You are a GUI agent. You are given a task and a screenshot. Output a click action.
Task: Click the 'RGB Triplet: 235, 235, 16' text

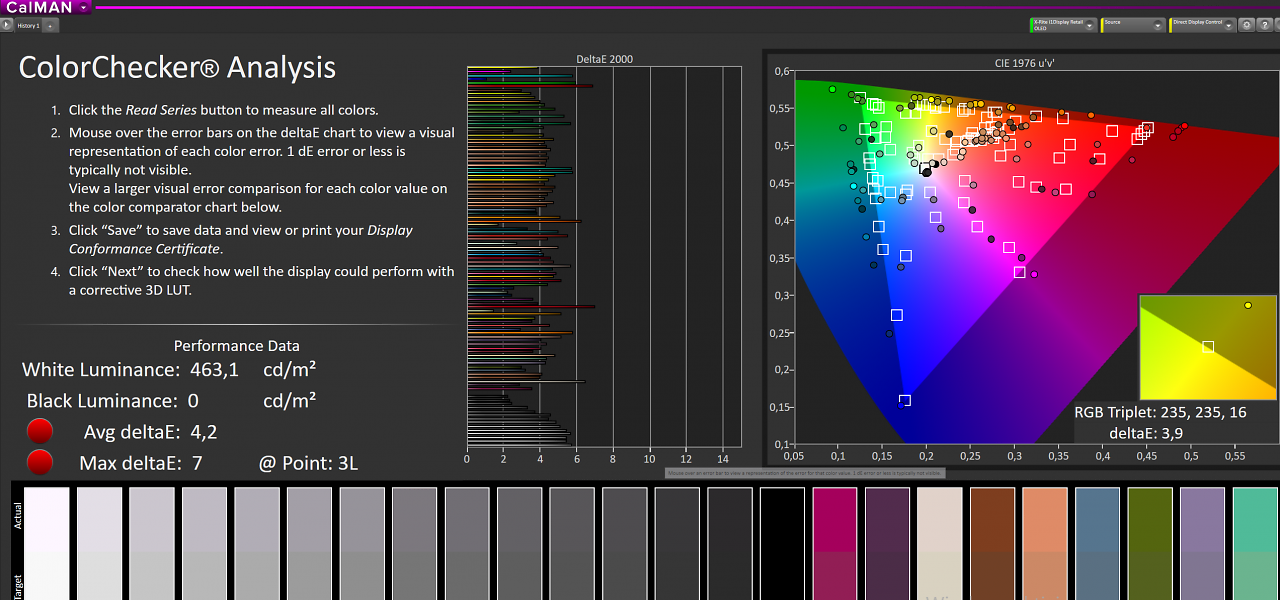point(1160,412)
